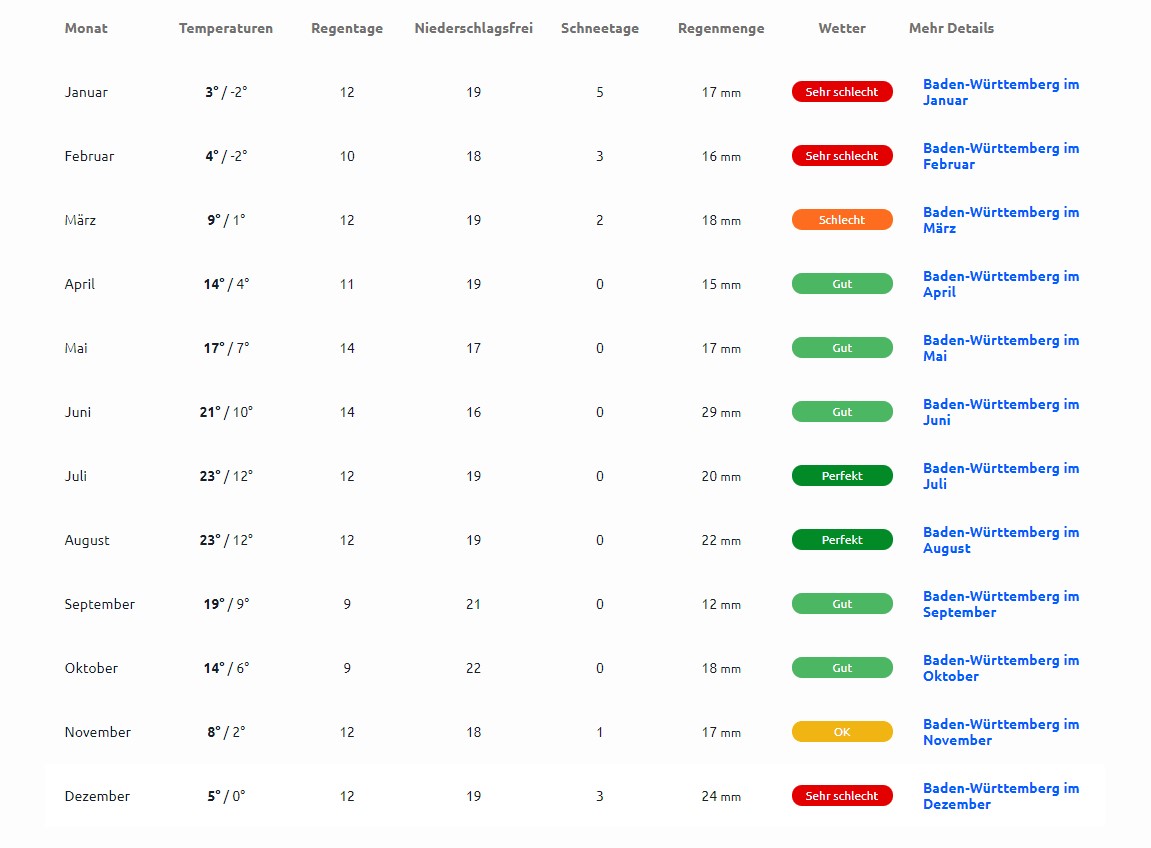Open the Baden-Württemberg im November link
This screenshot has width=1151, height=848.
(x=1000, y=732)
